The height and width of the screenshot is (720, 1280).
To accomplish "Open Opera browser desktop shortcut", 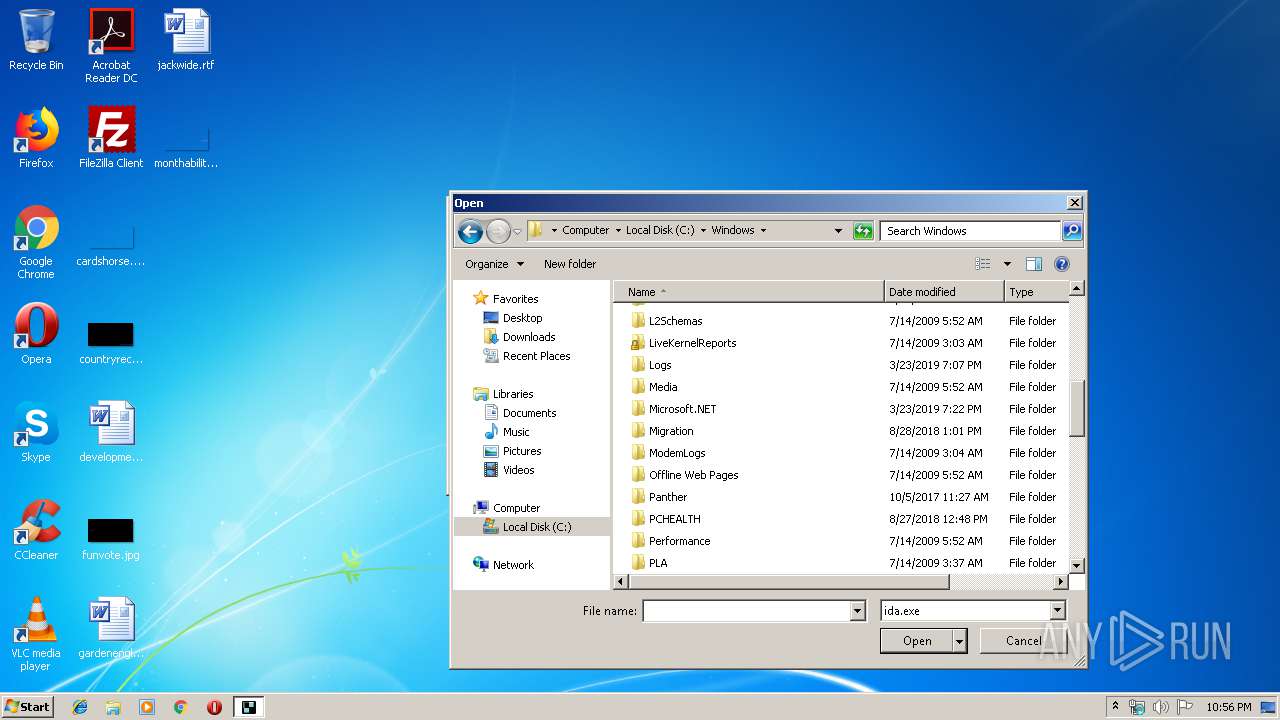I will [x=36, y=334].
